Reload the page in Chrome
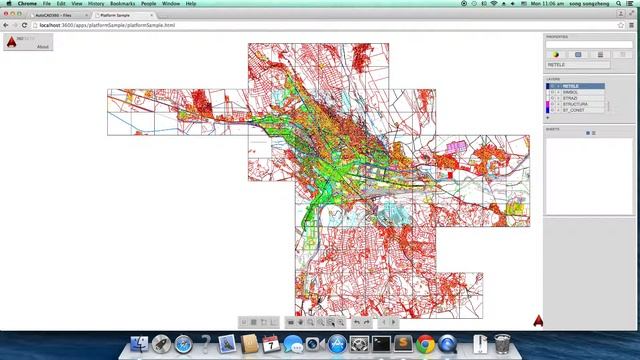This screenshot has width=640, height=360. pyautogui.click(x=24, y=25)
